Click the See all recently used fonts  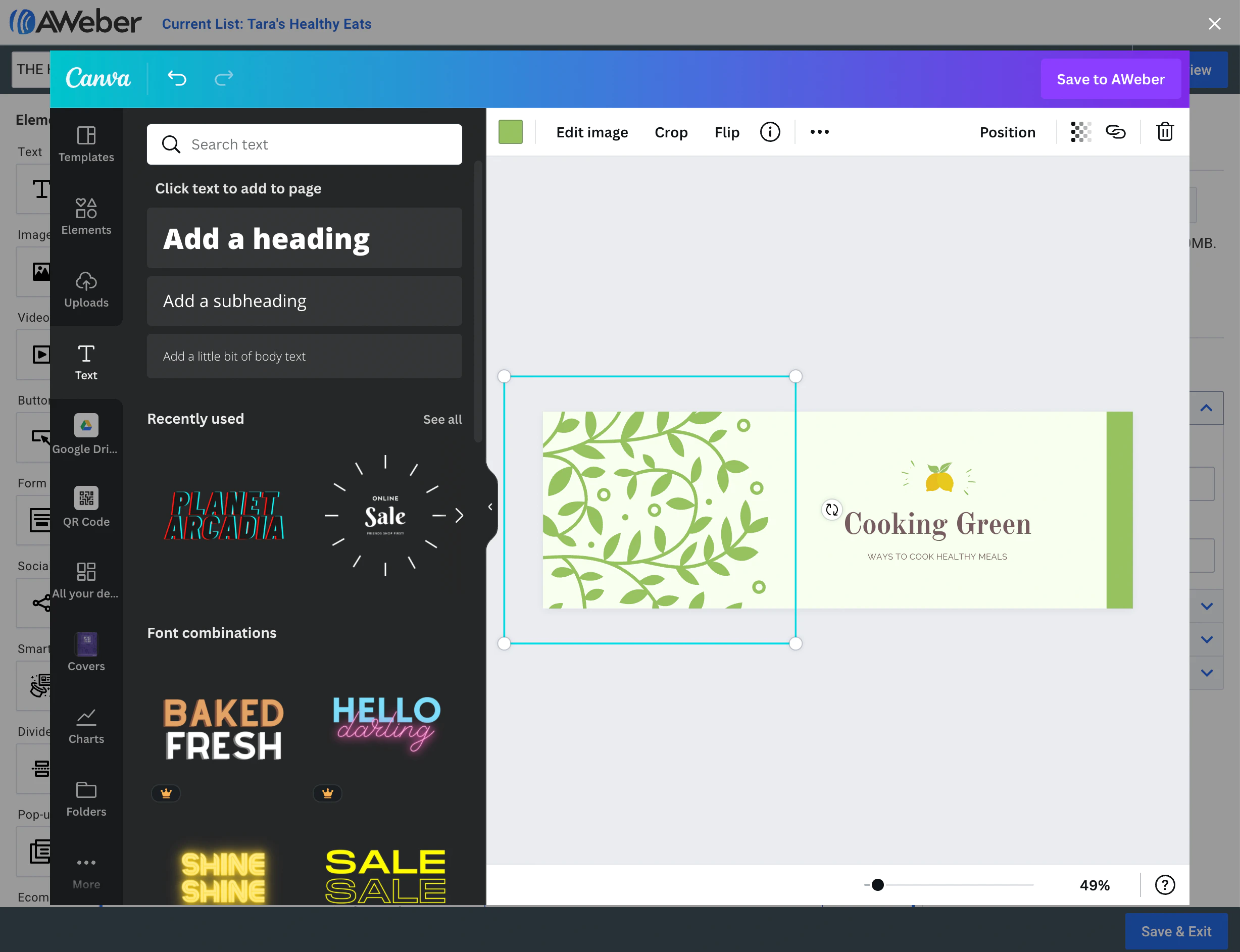tap(443, 419)
